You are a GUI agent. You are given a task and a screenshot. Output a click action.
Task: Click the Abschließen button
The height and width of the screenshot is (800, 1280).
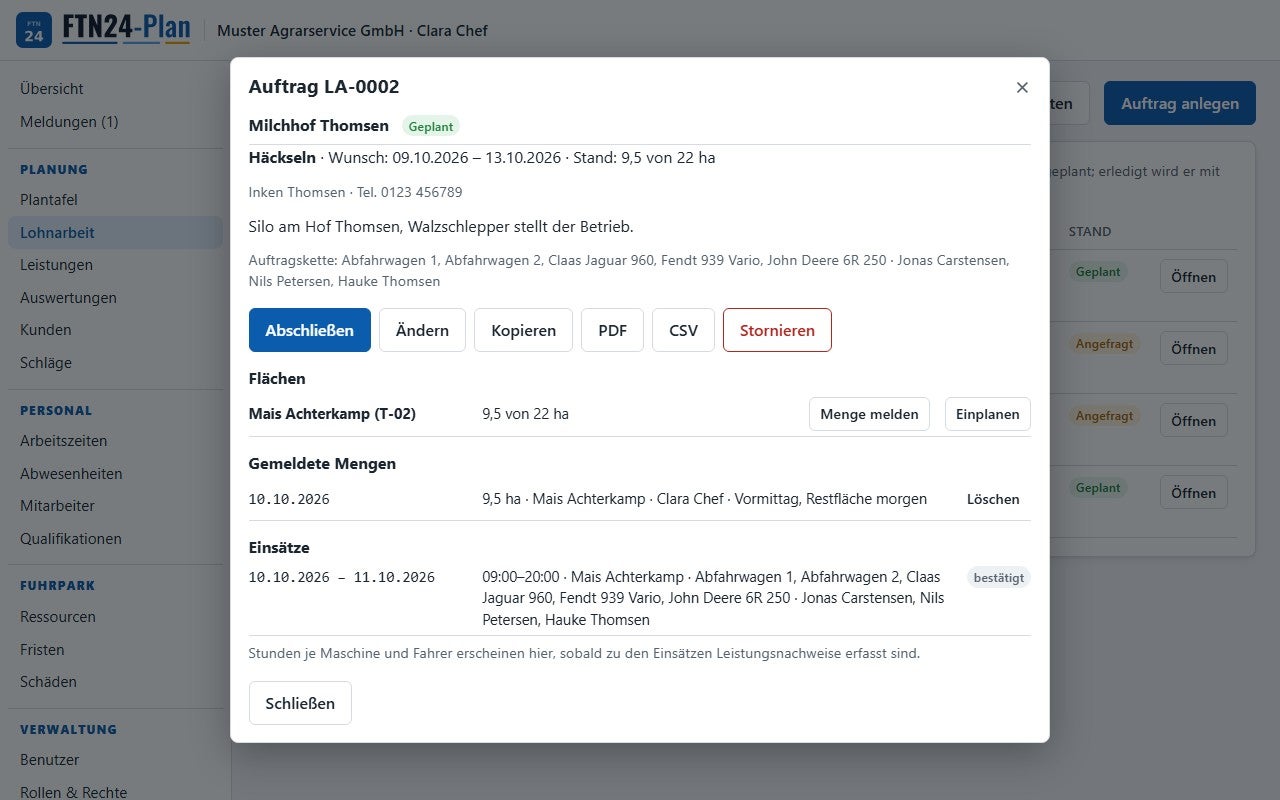click(x=310, y=330)
